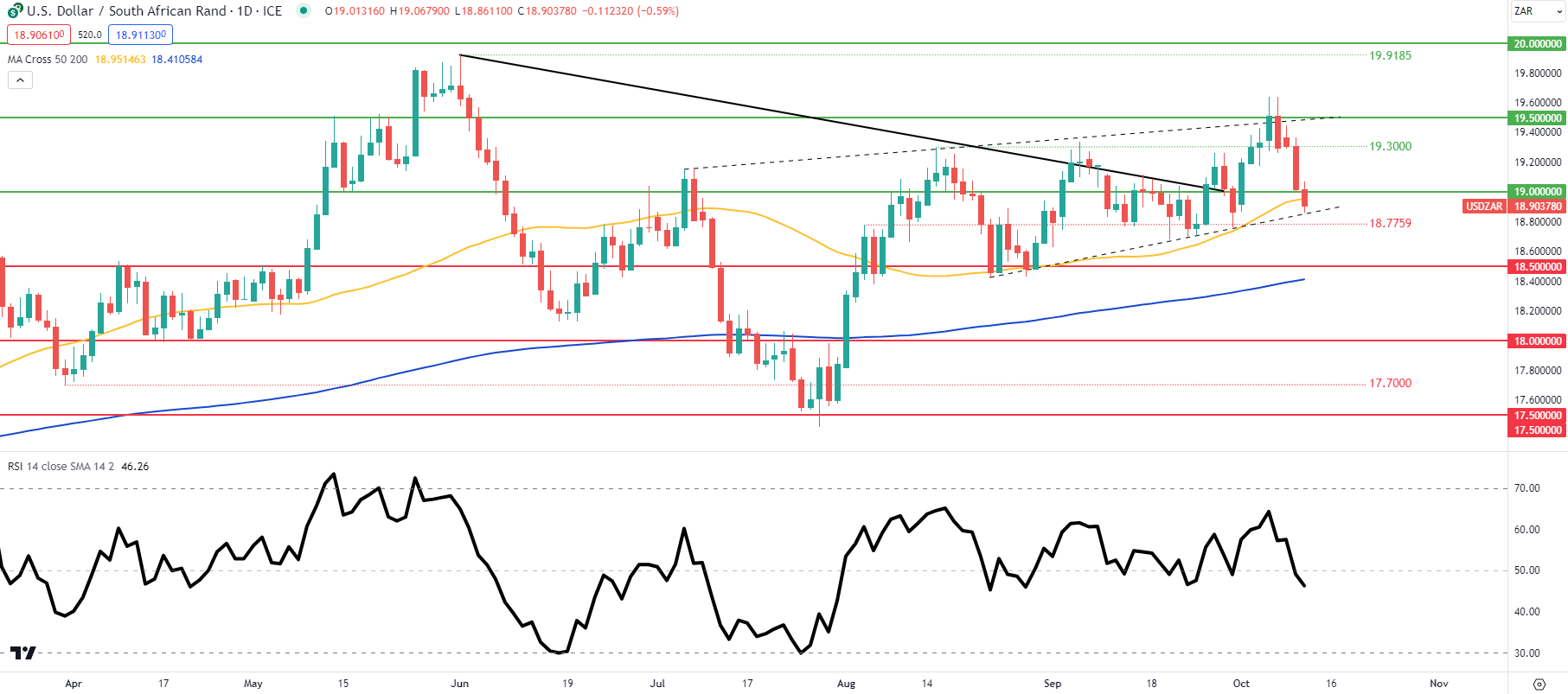Click the open price O19.013160 value
The height and width of the screenshot is (694, 1568).
click(355, 11)
